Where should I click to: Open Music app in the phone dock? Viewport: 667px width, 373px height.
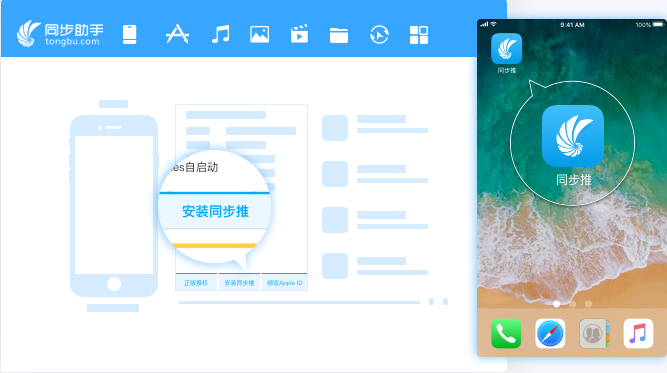[638, 333]
